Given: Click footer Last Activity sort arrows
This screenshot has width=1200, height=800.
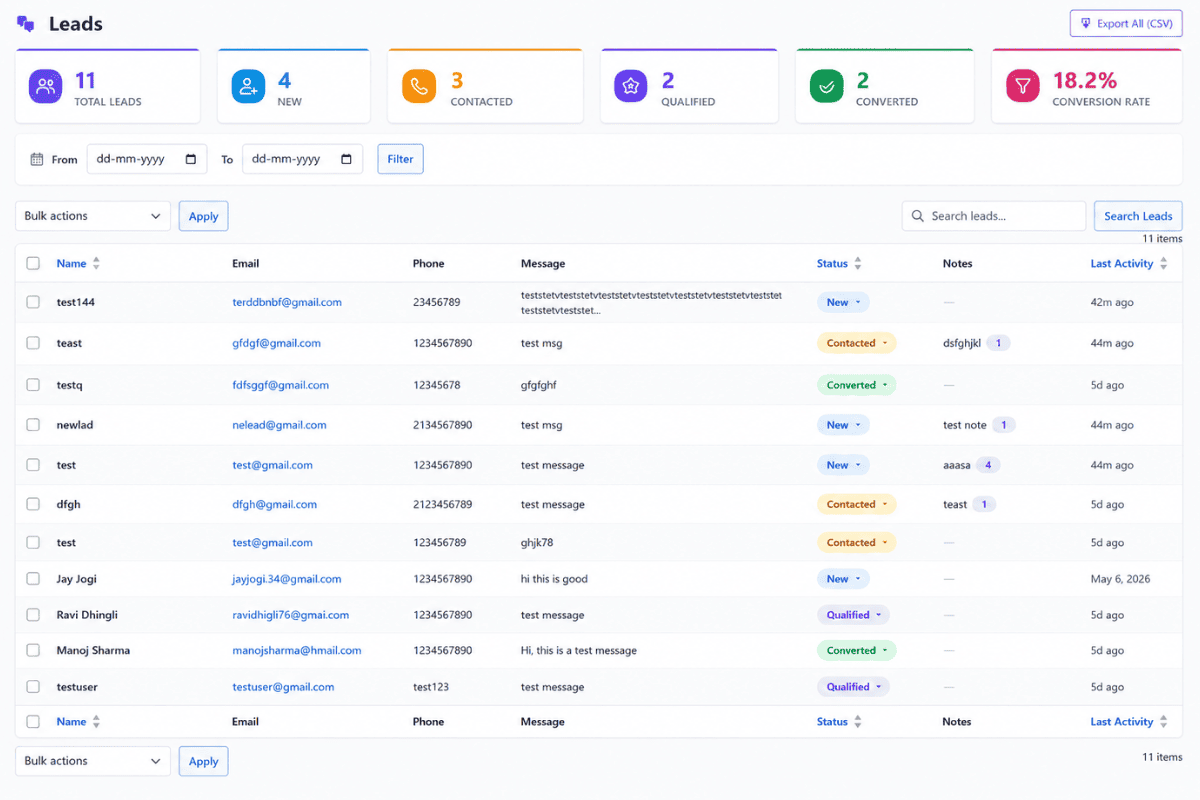Looking at the screenshot, I should coord(1163,722).
